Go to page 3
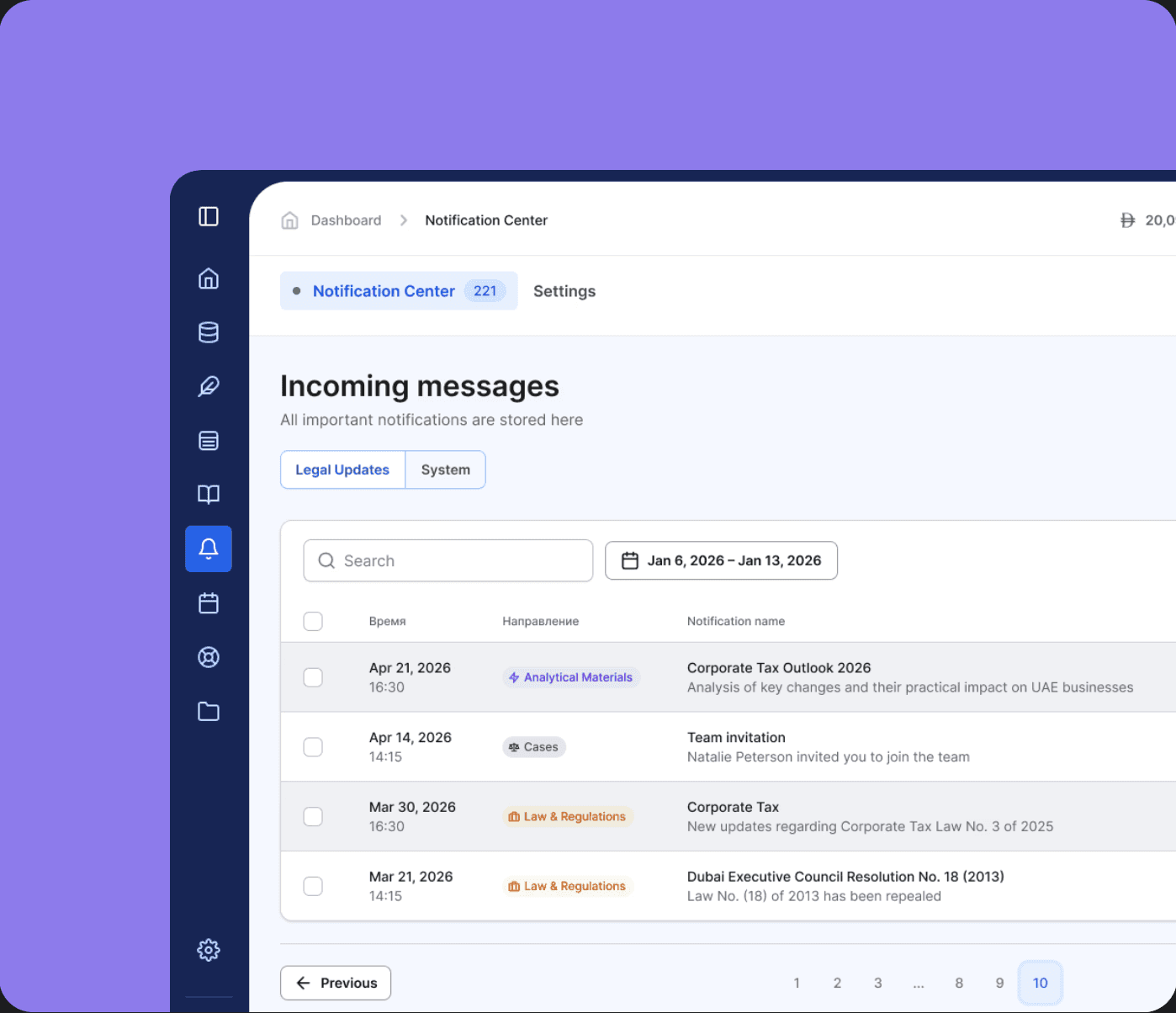Screen dimensions: 1176x1013 point(877,983)
